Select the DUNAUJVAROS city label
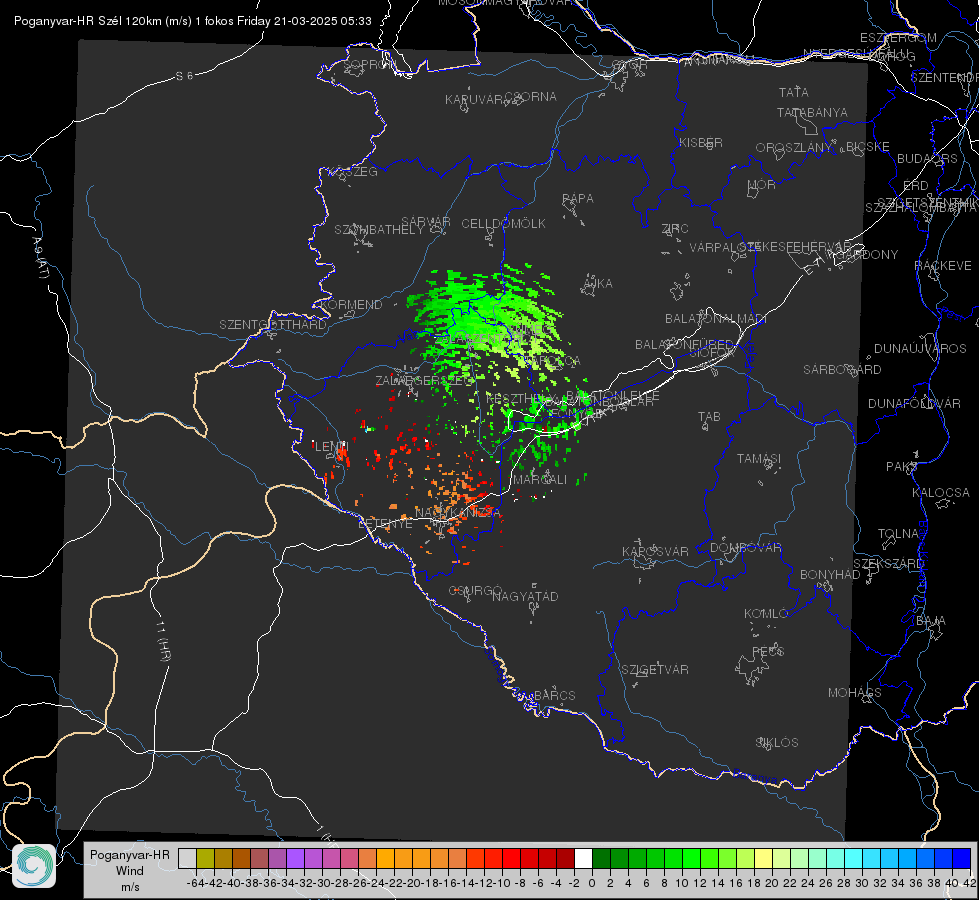The width and height of the screenshot is (979, 900). tap(920, 348)
